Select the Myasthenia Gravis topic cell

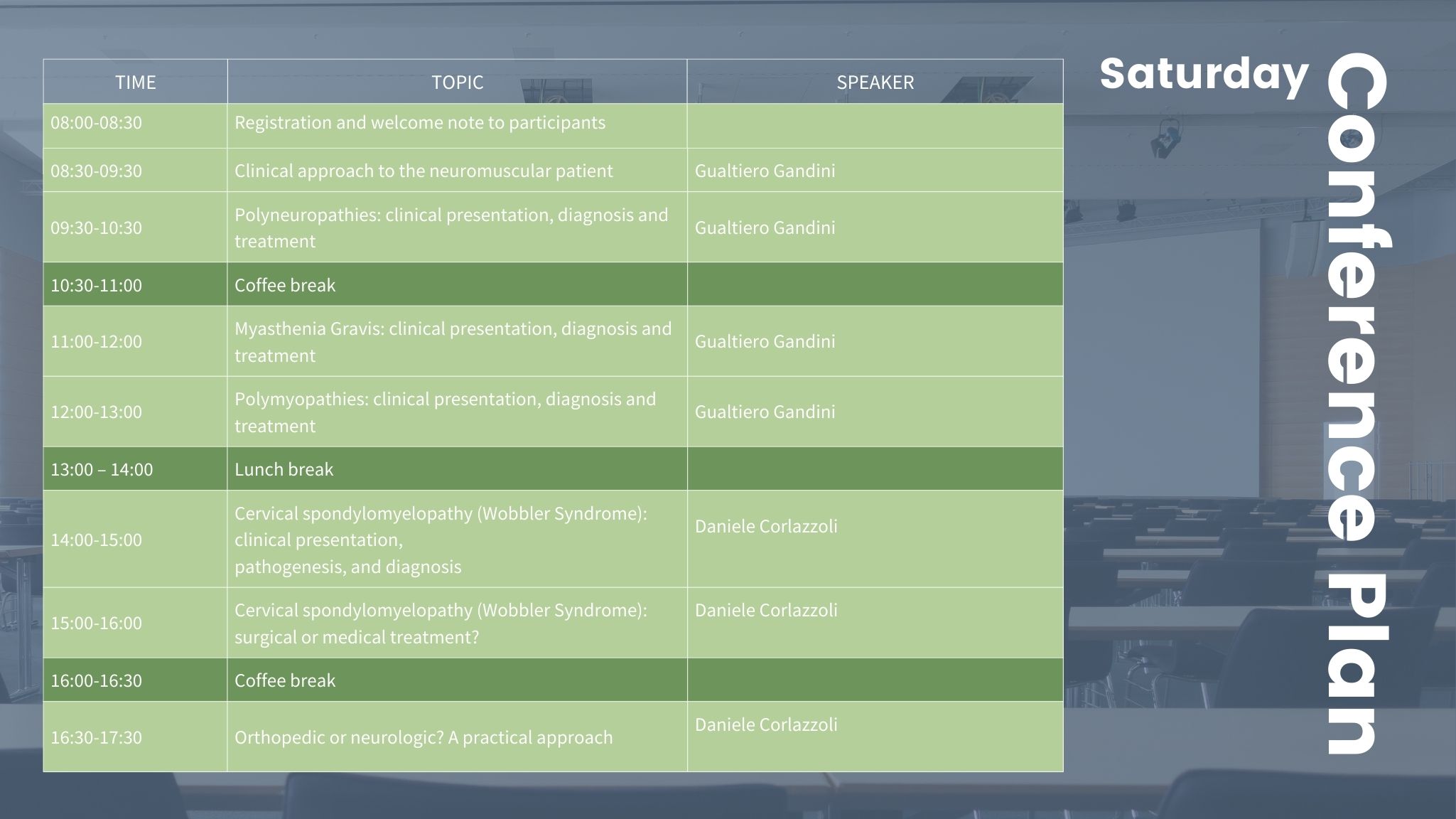pos(453,341)
